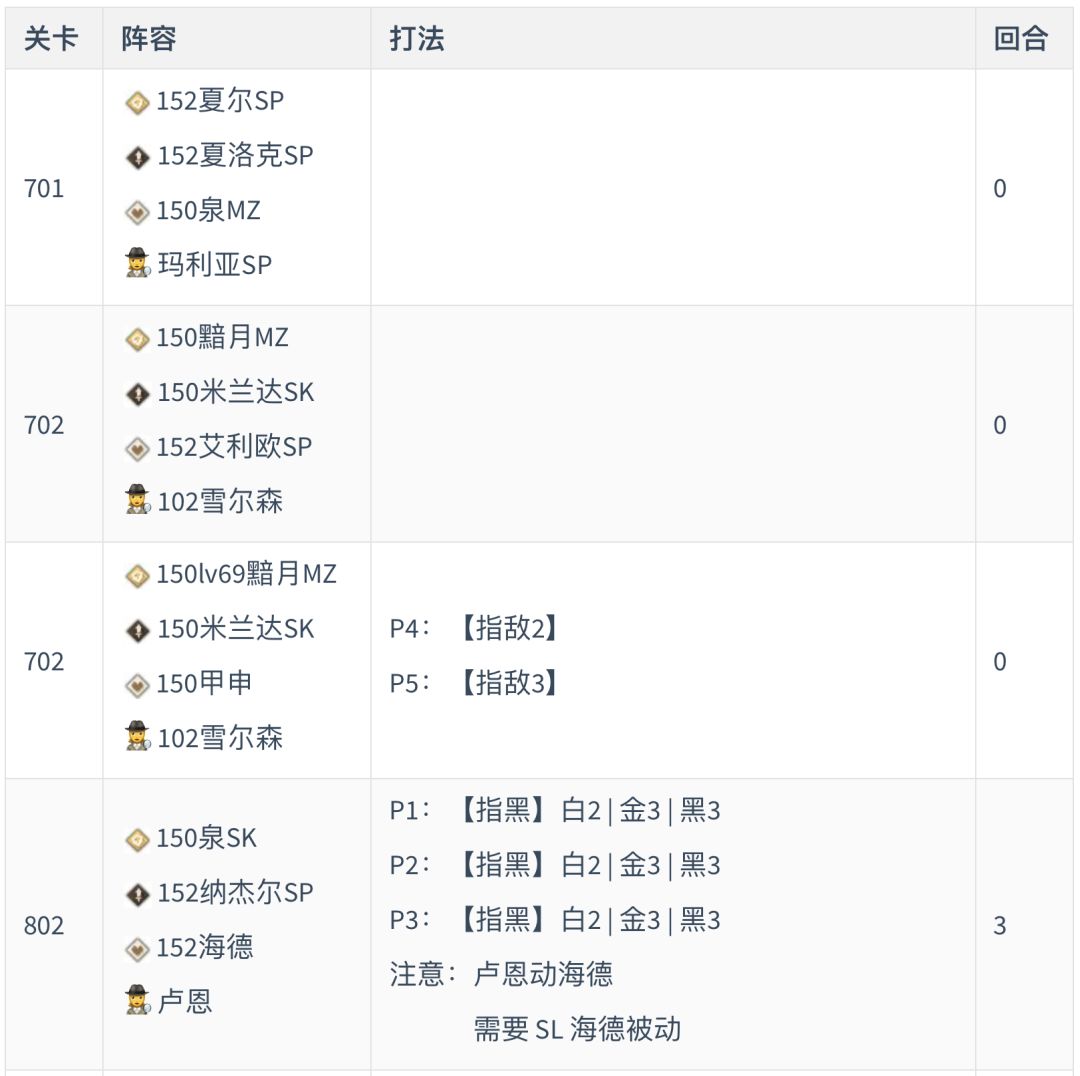The height and width of the screenshot is (1076, 1080).
Task: Click the 150lv69黯月MZ lineup entry
Action: coord(246,575)
